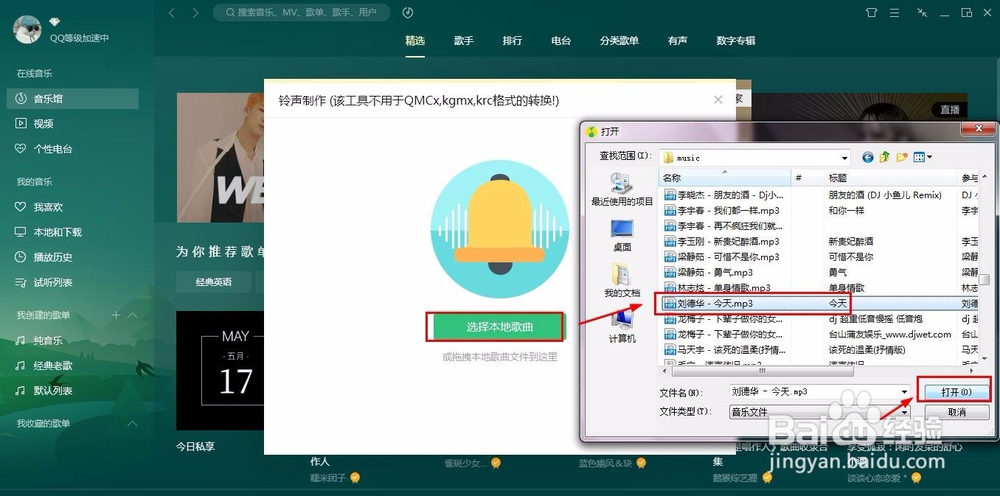Open the main menu hamburger icon
Image resolution: width=1000 pixels, height=496 pixels.
coord(895,13)
